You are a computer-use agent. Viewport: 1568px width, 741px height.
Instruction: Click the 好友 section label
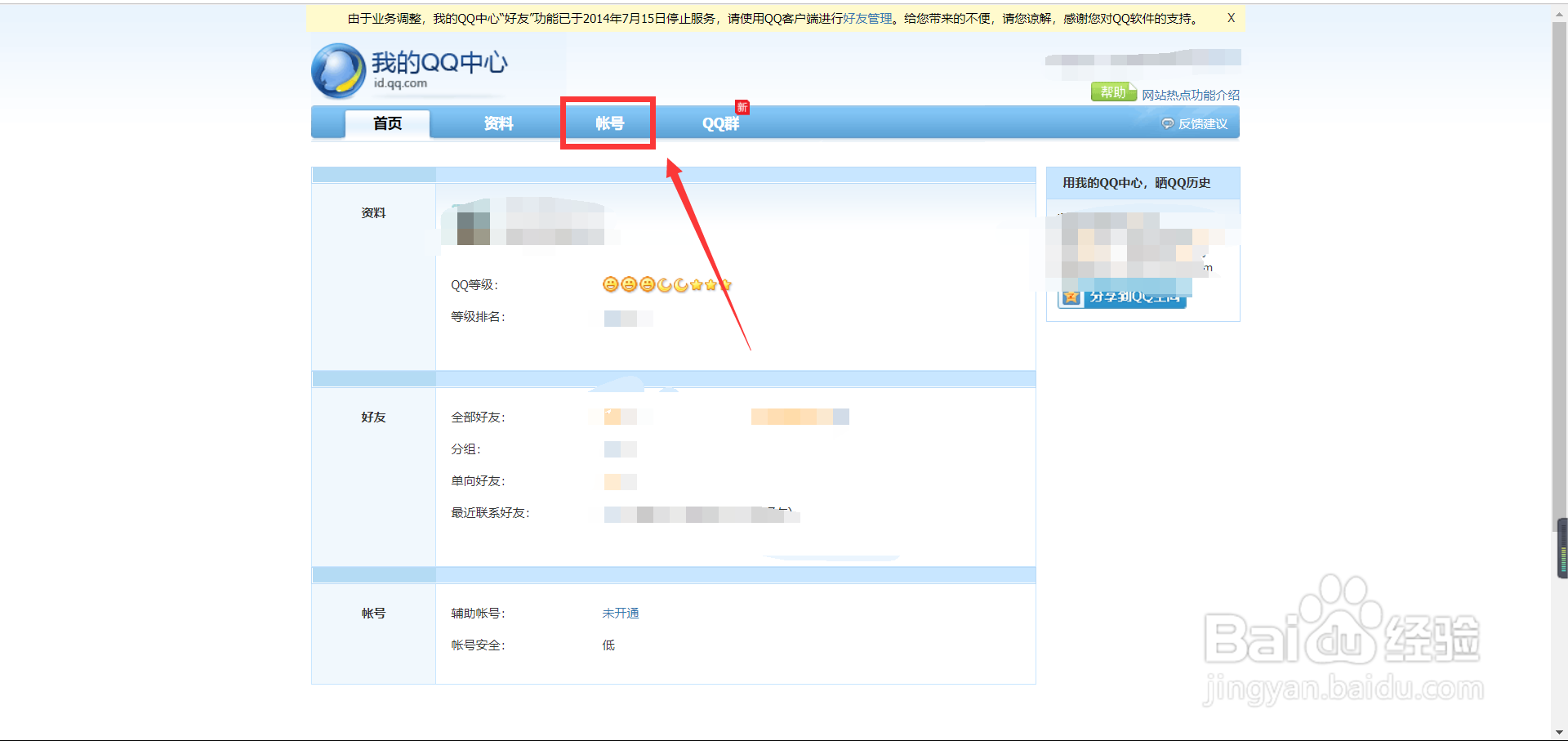coord(373,417)
